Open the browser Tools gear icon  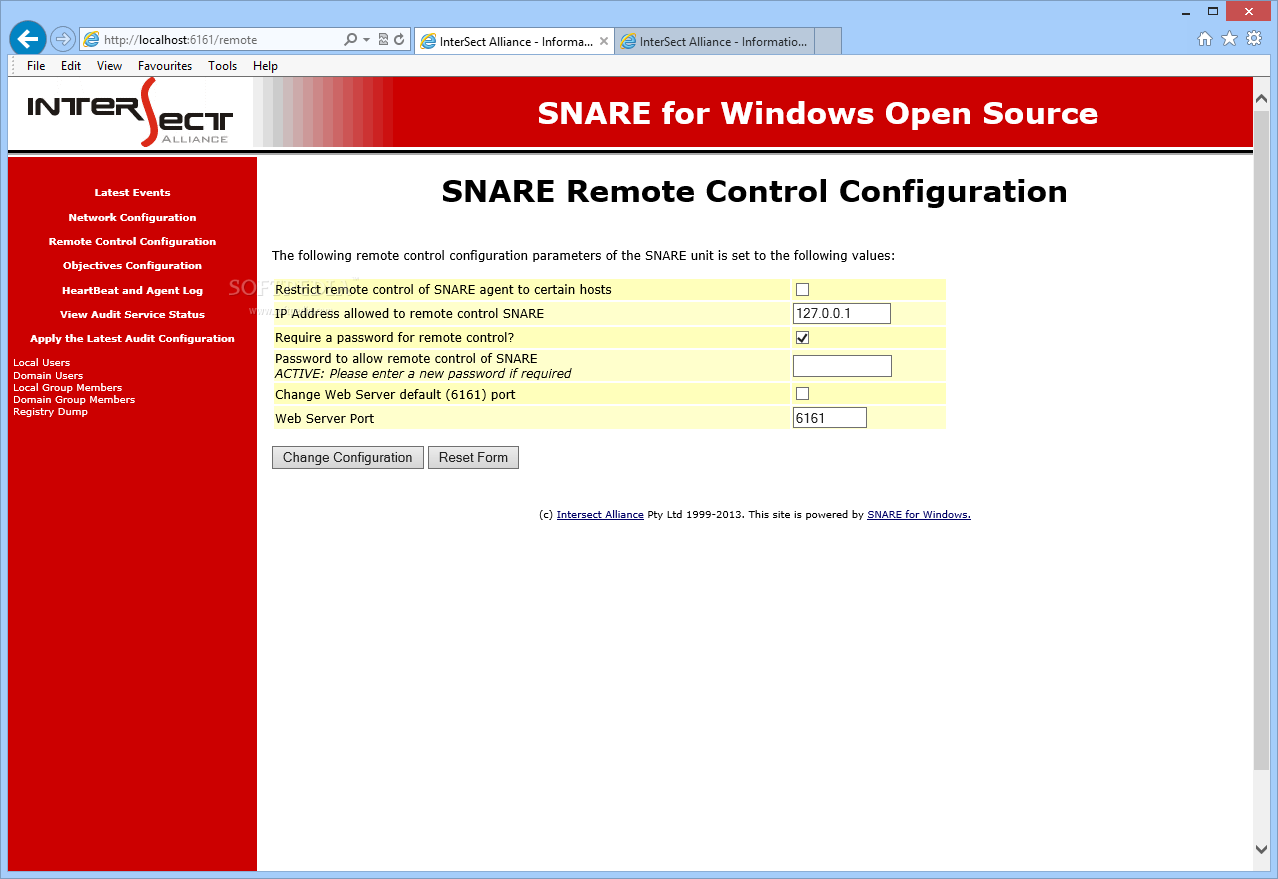pos(1254,39)
